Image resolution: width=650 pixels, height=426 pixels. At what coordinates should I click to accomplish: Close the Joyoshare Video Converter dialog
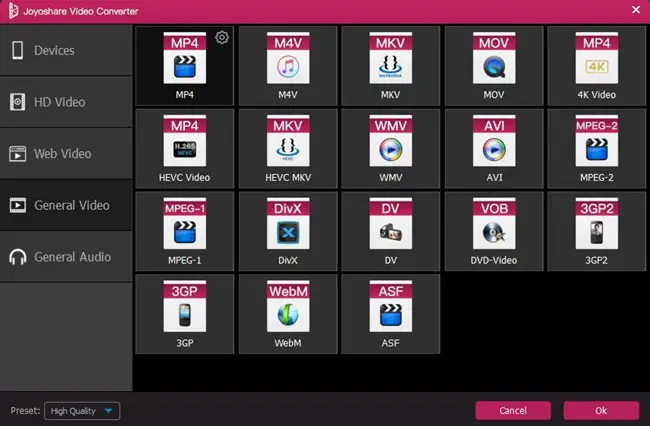tap(636, 10)
